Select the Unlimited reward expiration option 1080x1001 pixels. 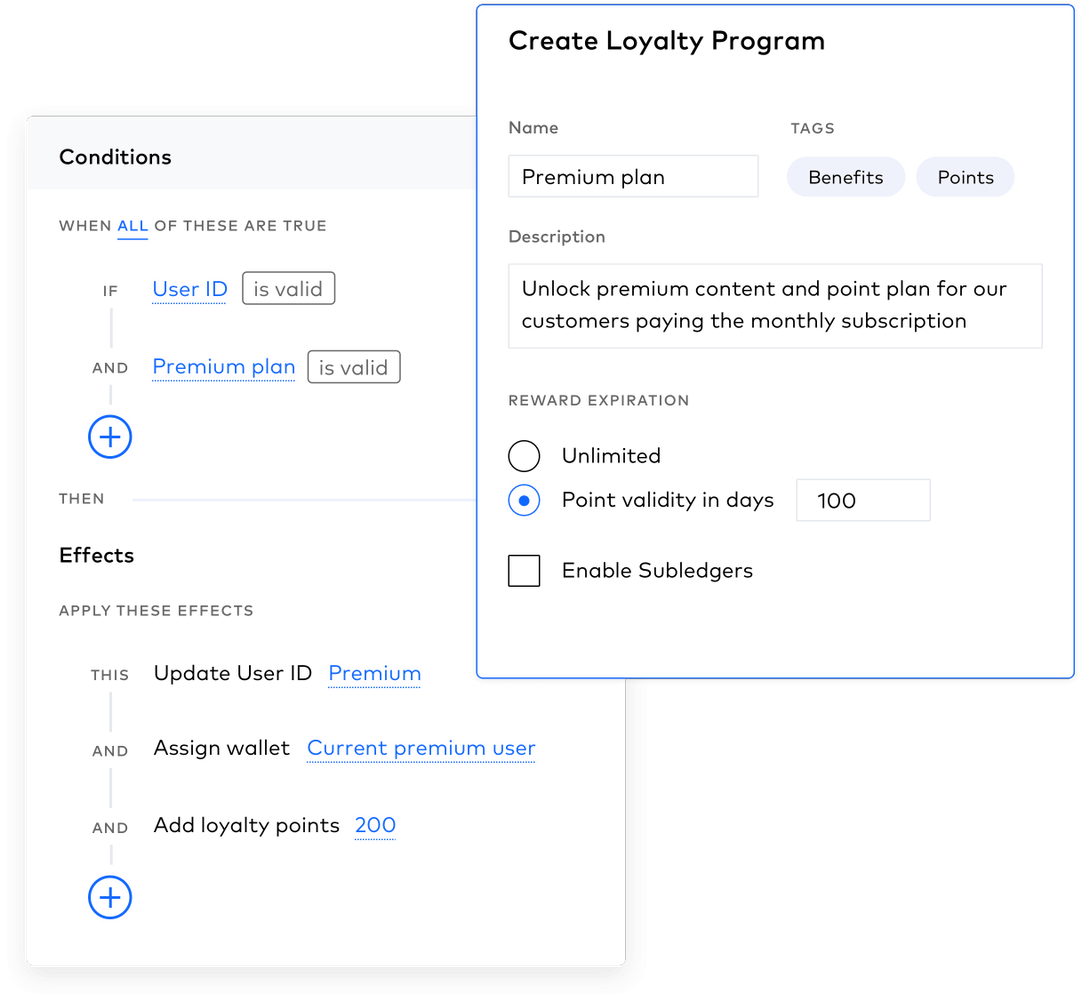(x=524, y=456)
